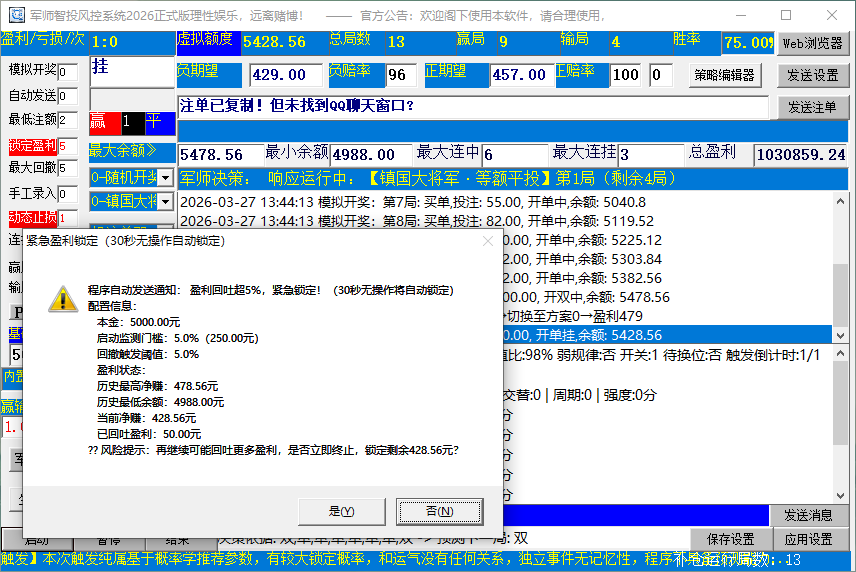Viewport: 856px width, 572px height.
Task: Click the app icon in the title bar
Action: (x=17, y=16)
